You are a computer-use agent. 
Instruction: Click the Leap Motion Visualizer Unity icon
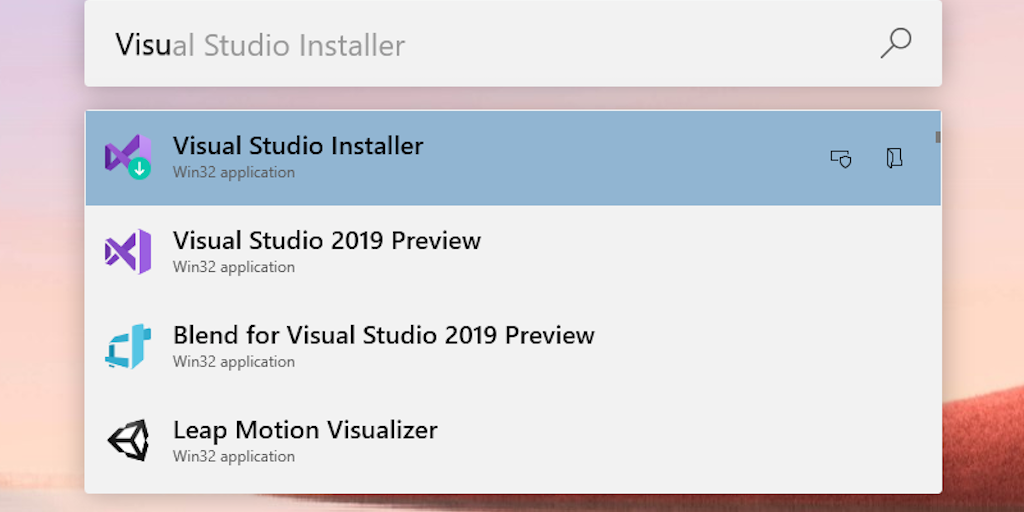[x=128, y=440]
